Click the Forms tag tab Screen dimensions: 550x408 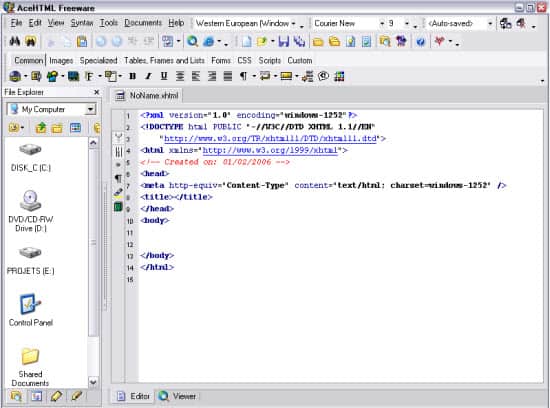pos(221,60)
